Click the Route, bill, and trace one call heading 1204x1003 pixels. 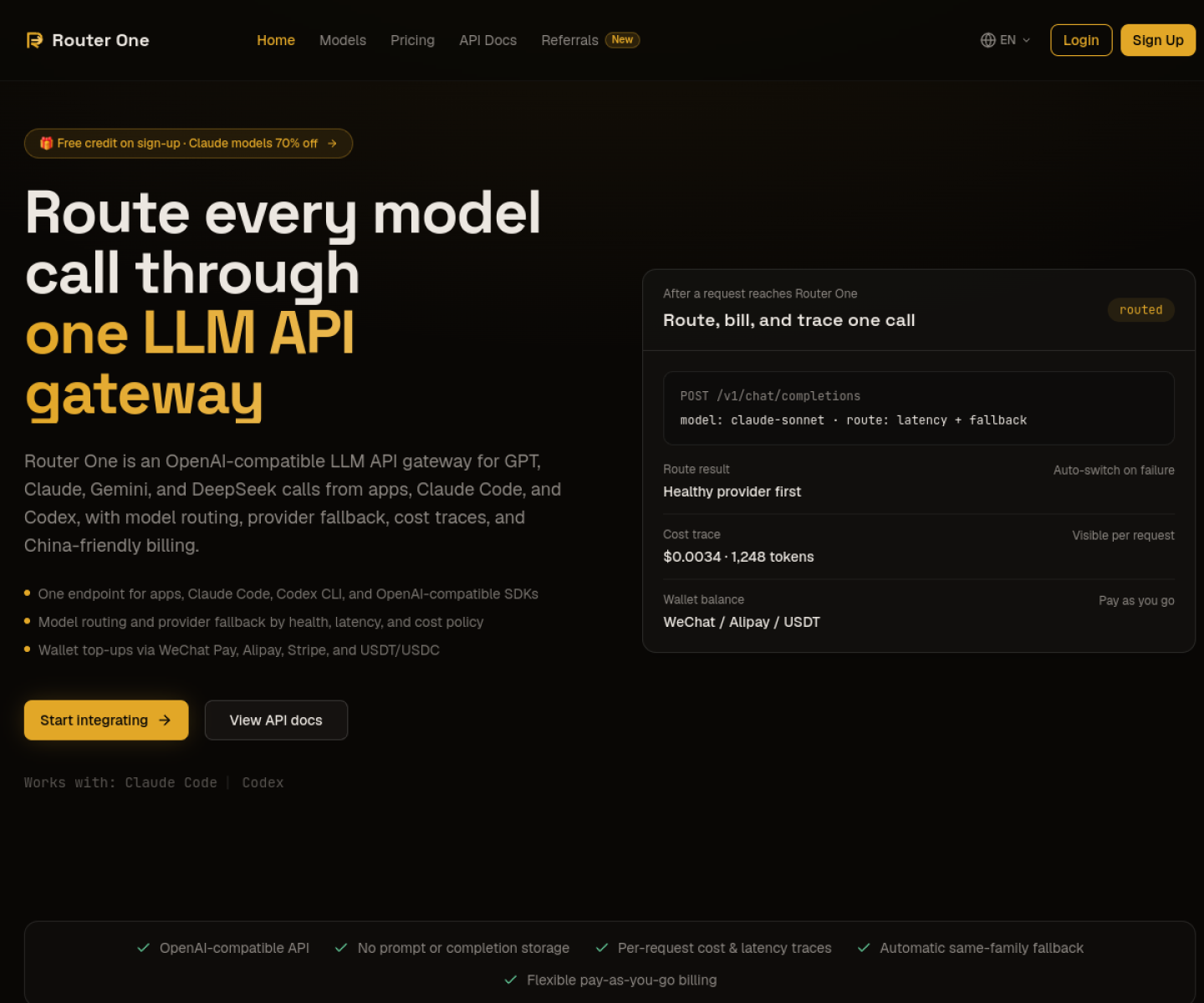(789, 320)
